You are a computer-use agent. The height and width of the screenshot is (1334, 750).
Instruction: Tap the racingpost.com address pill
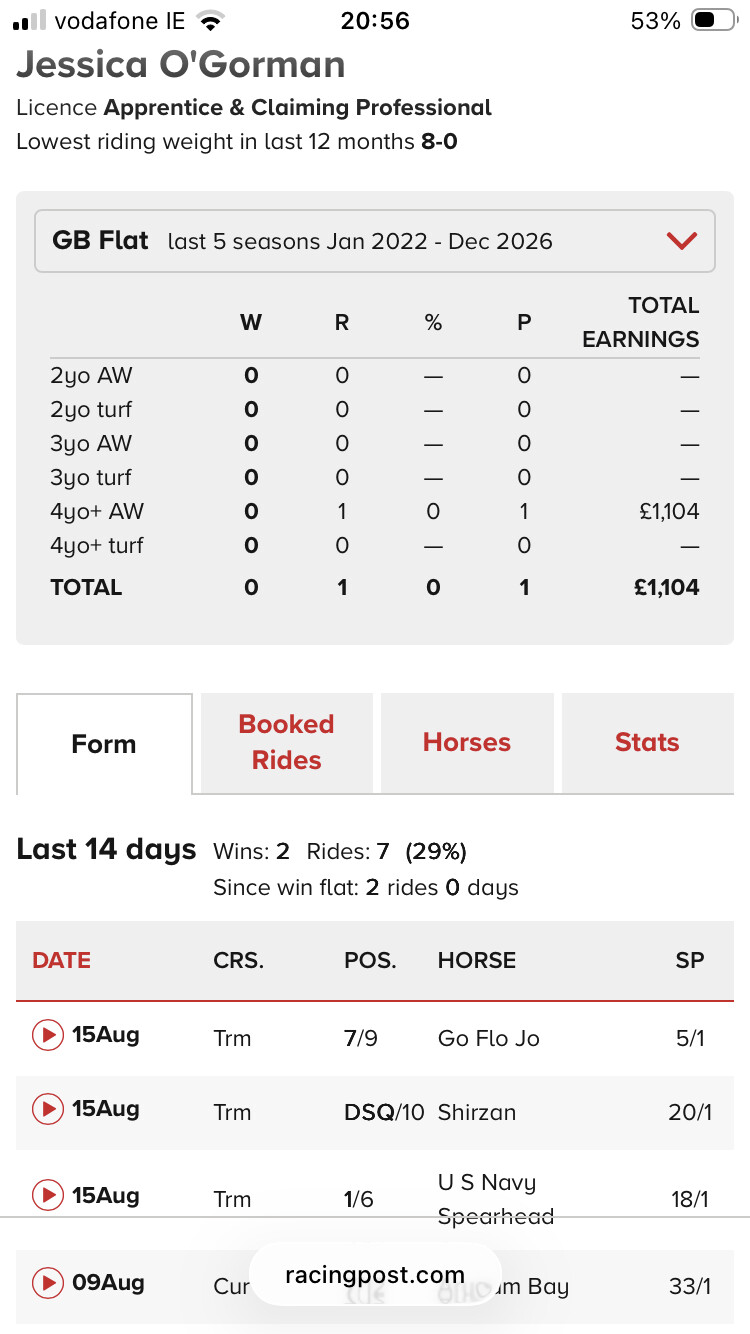click(x=375, y=1275)
